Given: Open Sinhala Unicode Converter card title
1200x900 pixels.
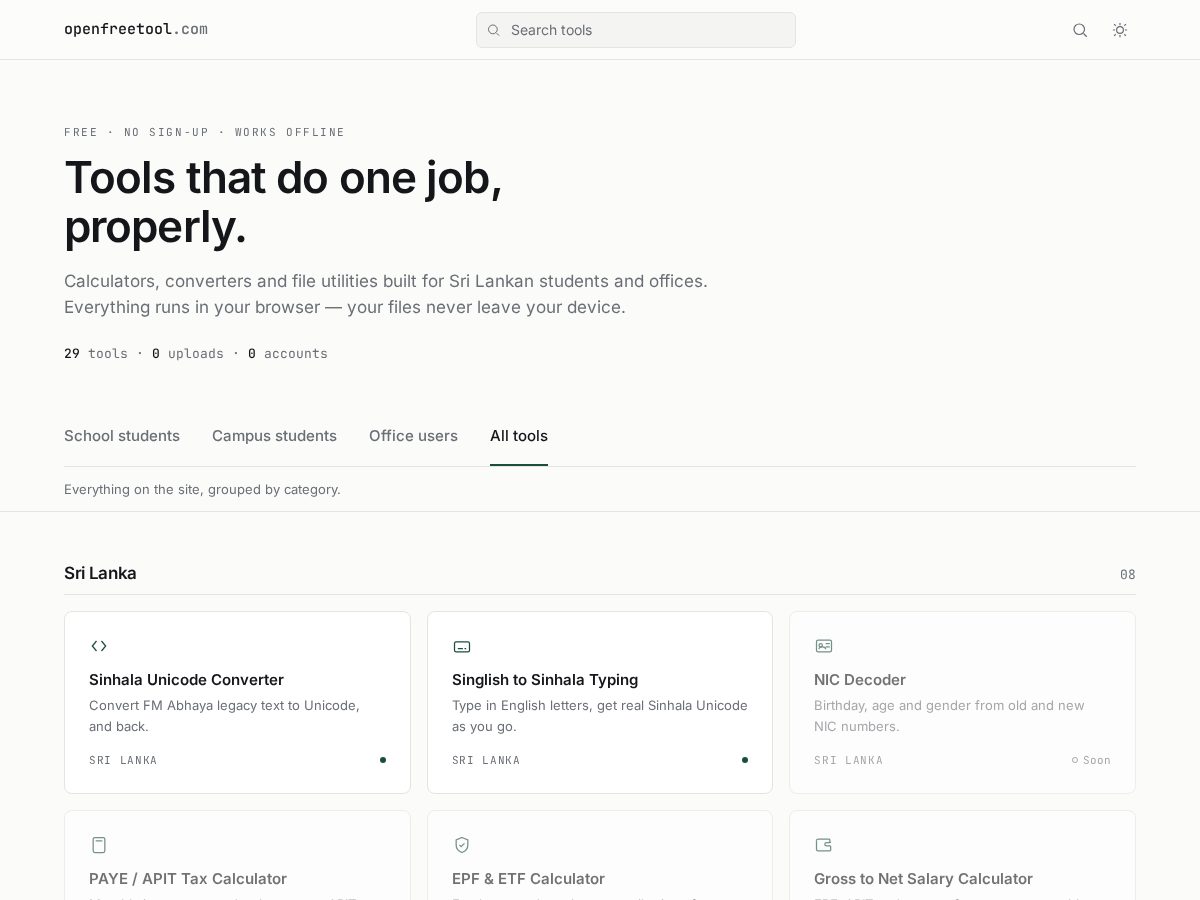Looking at the screenshot, I should (186, 680).
